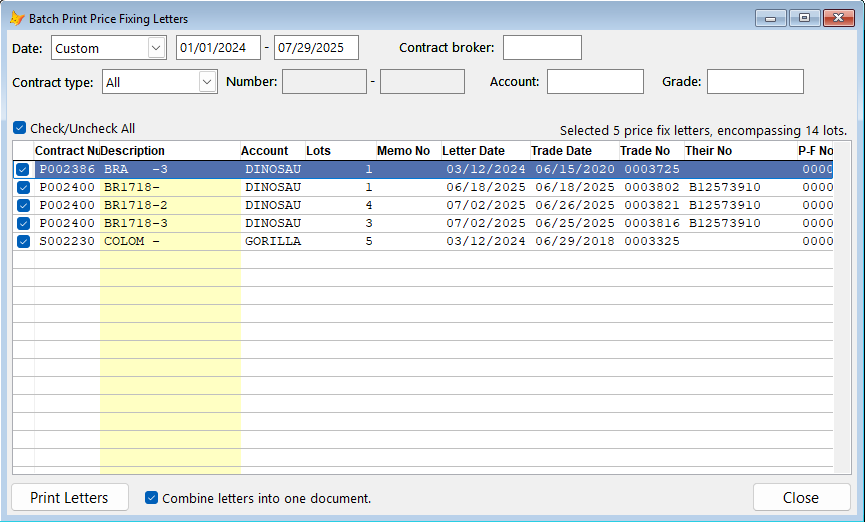Click the vertical scrollbar of the table
The image size is (865, 522).
point(842,307)
